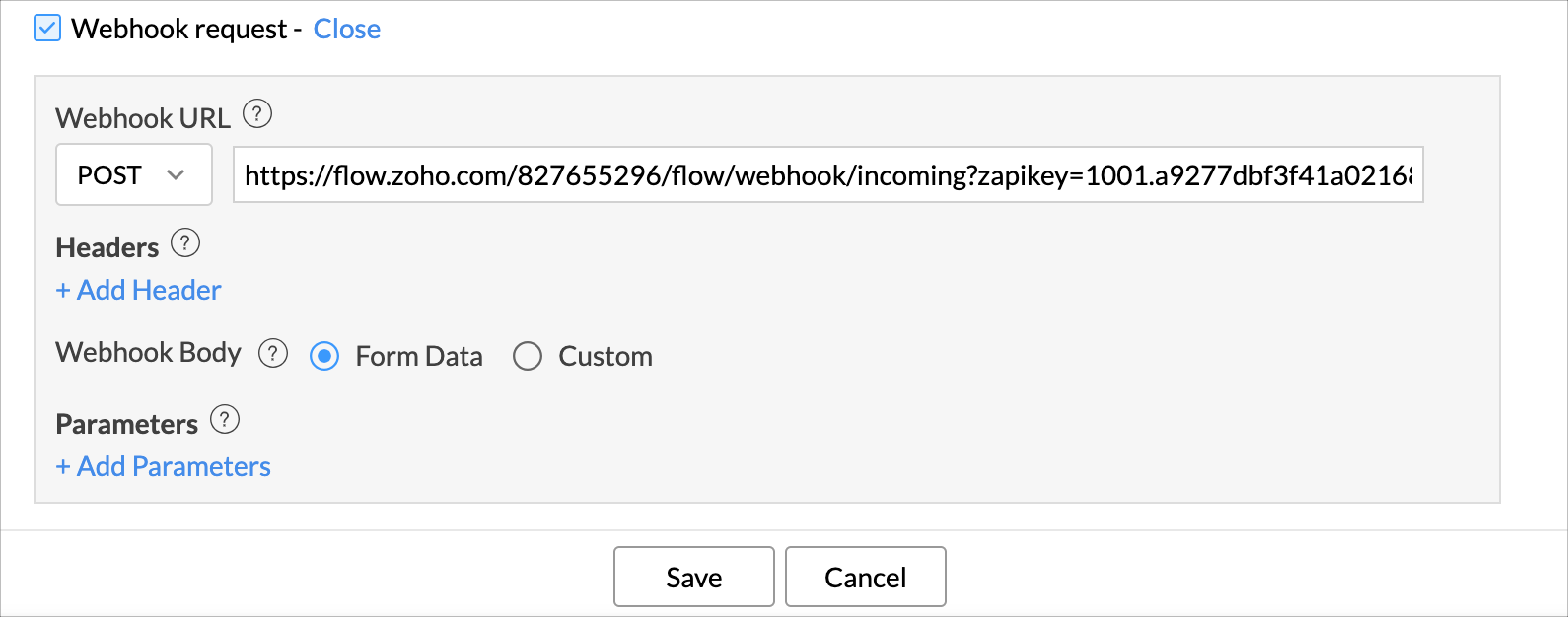This screenshot has width=1568, height=617.
Task: Choose the Custom webhook body option
Action: (x=528, y=356)
